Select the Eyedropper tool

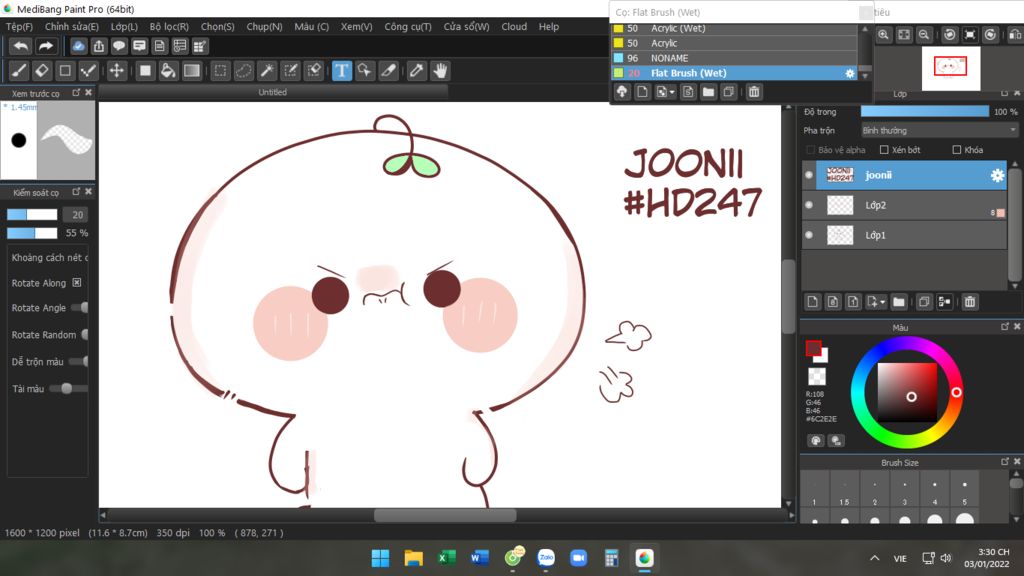pyautogui.click(x=416, y=71)
